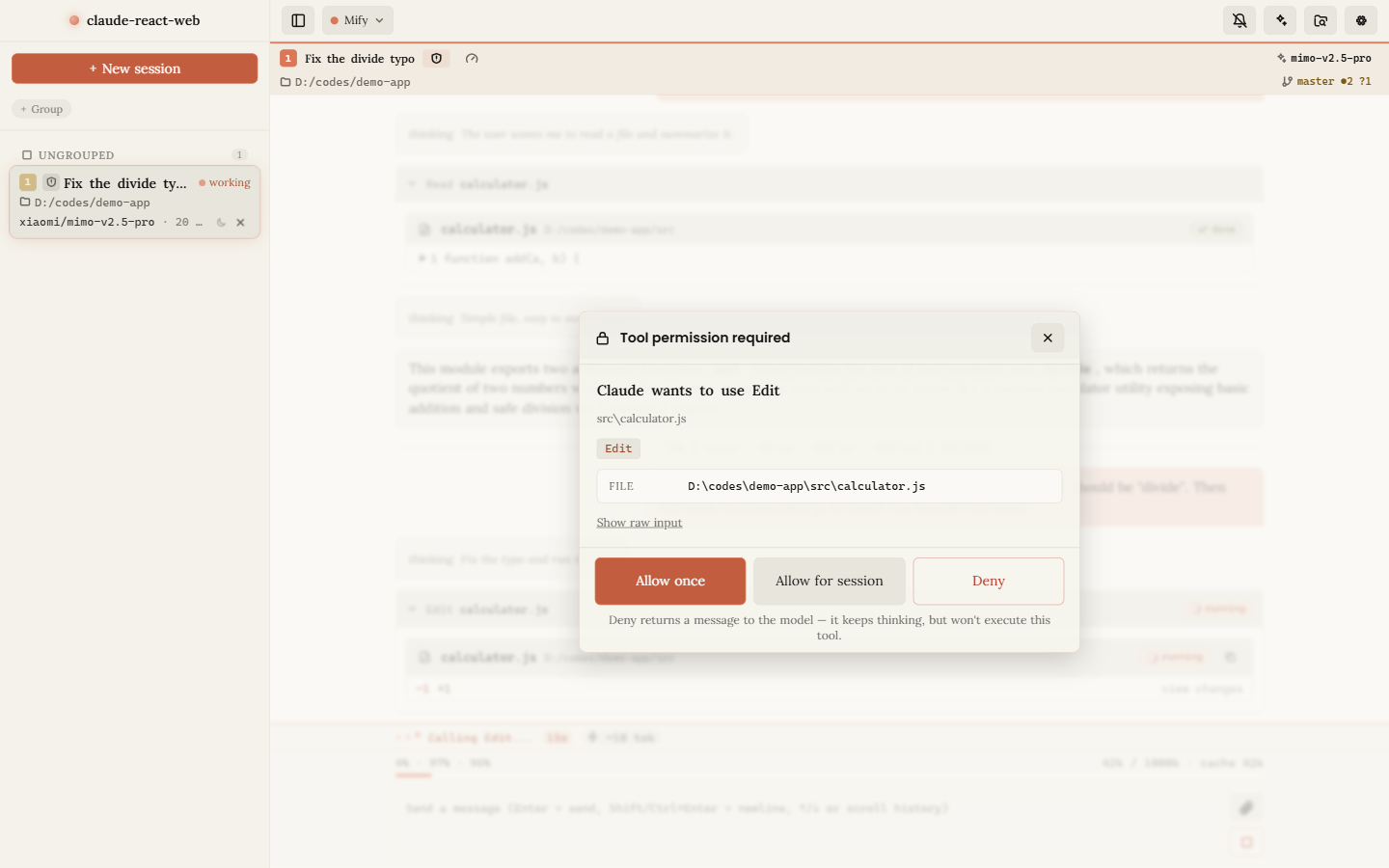Add a new Group

41,109
